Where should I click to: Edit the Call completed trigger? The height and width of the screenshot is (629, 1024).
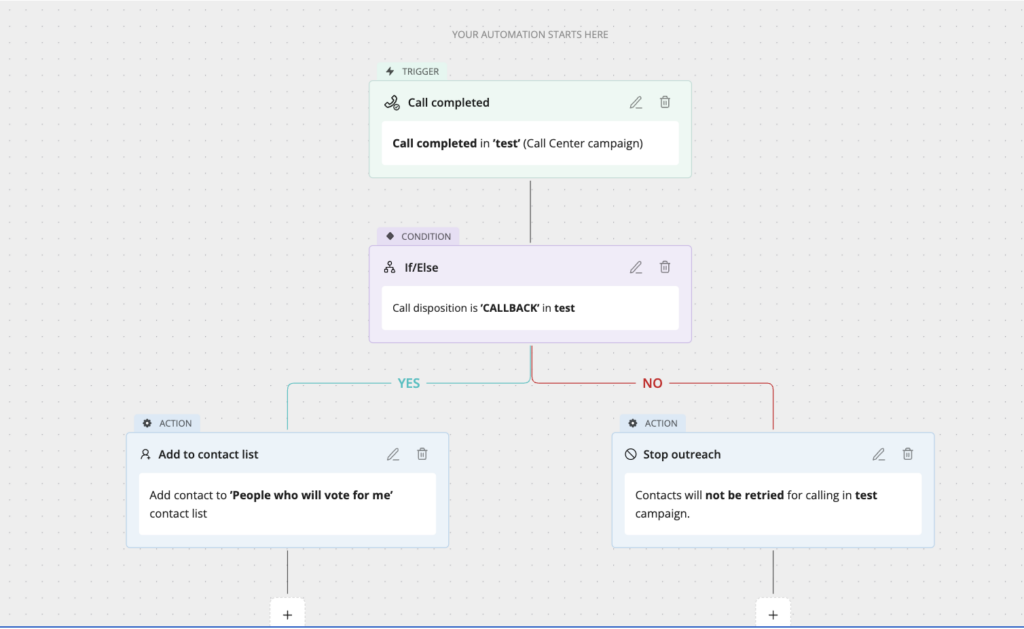[635, 103]
